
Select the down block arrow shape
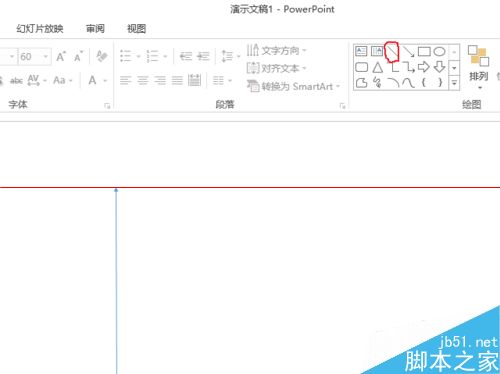(x=440, y=67)
